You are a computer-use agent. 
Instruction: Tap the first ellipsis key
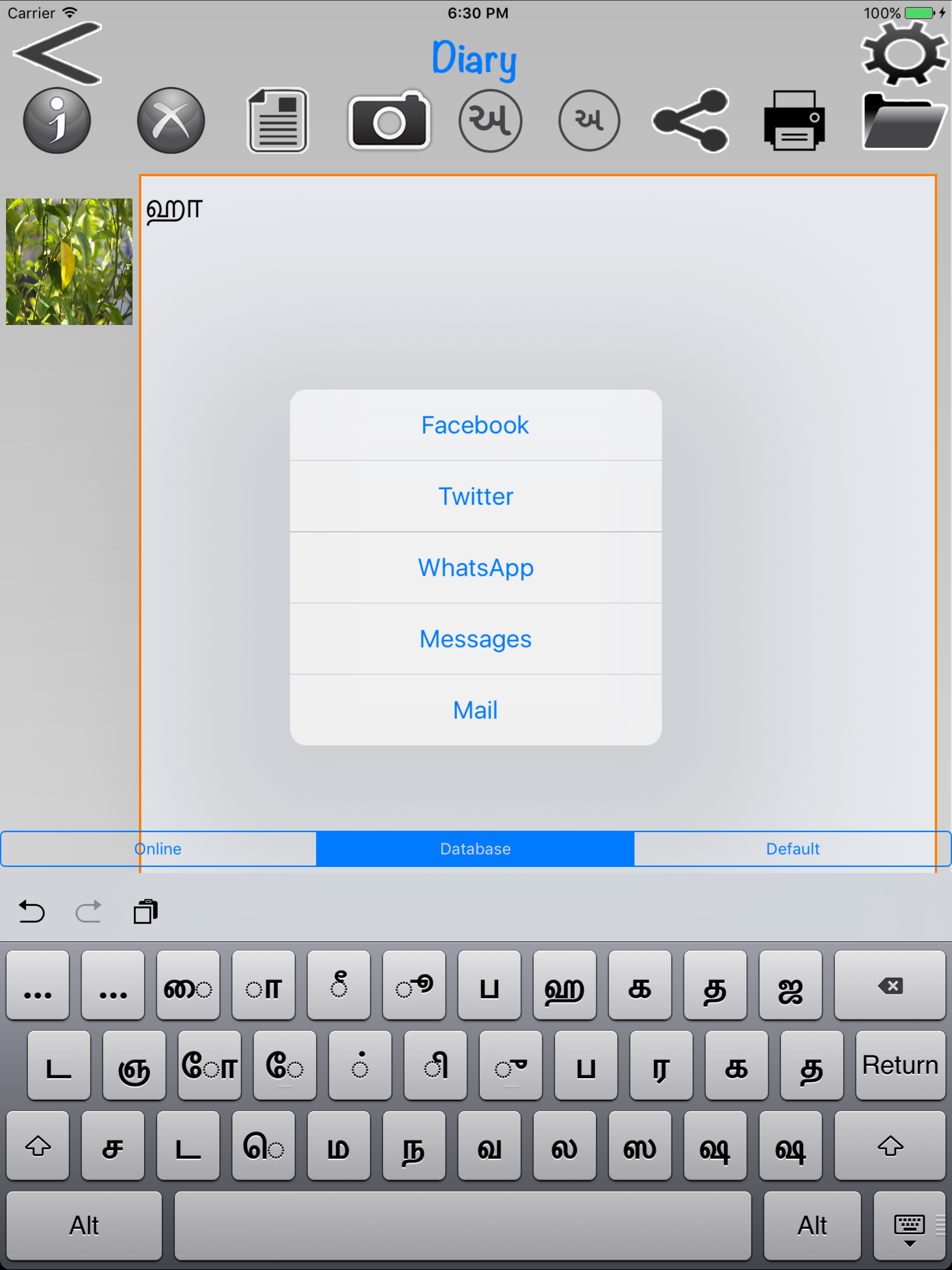38,985
